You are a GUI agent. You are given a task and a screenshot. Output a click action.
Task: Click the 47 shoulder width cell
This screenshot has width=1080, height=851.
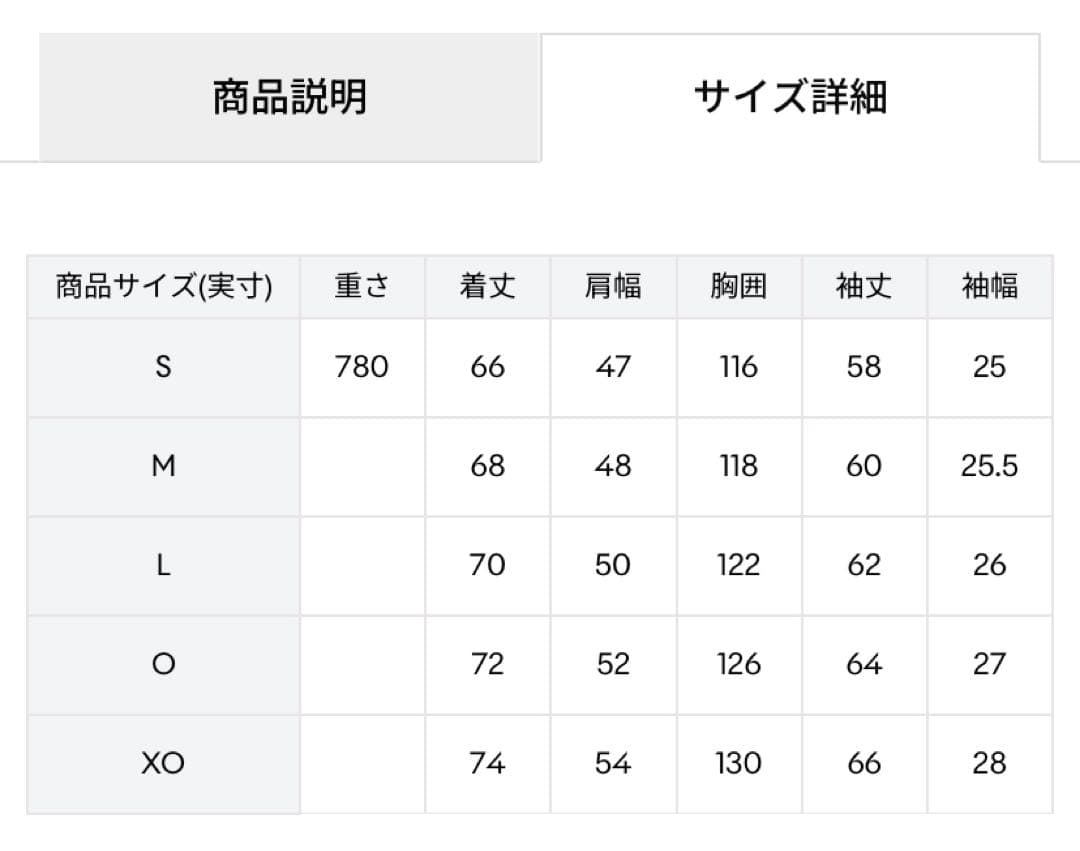613,367
